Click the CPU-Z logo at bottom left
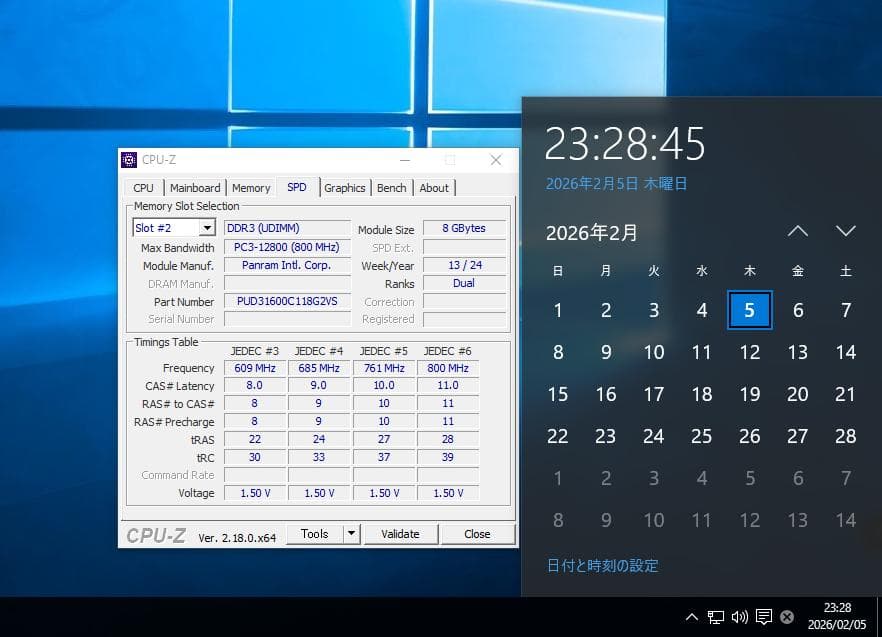Image resolution: width=882 pixels, height=637 pixels. 155,534
